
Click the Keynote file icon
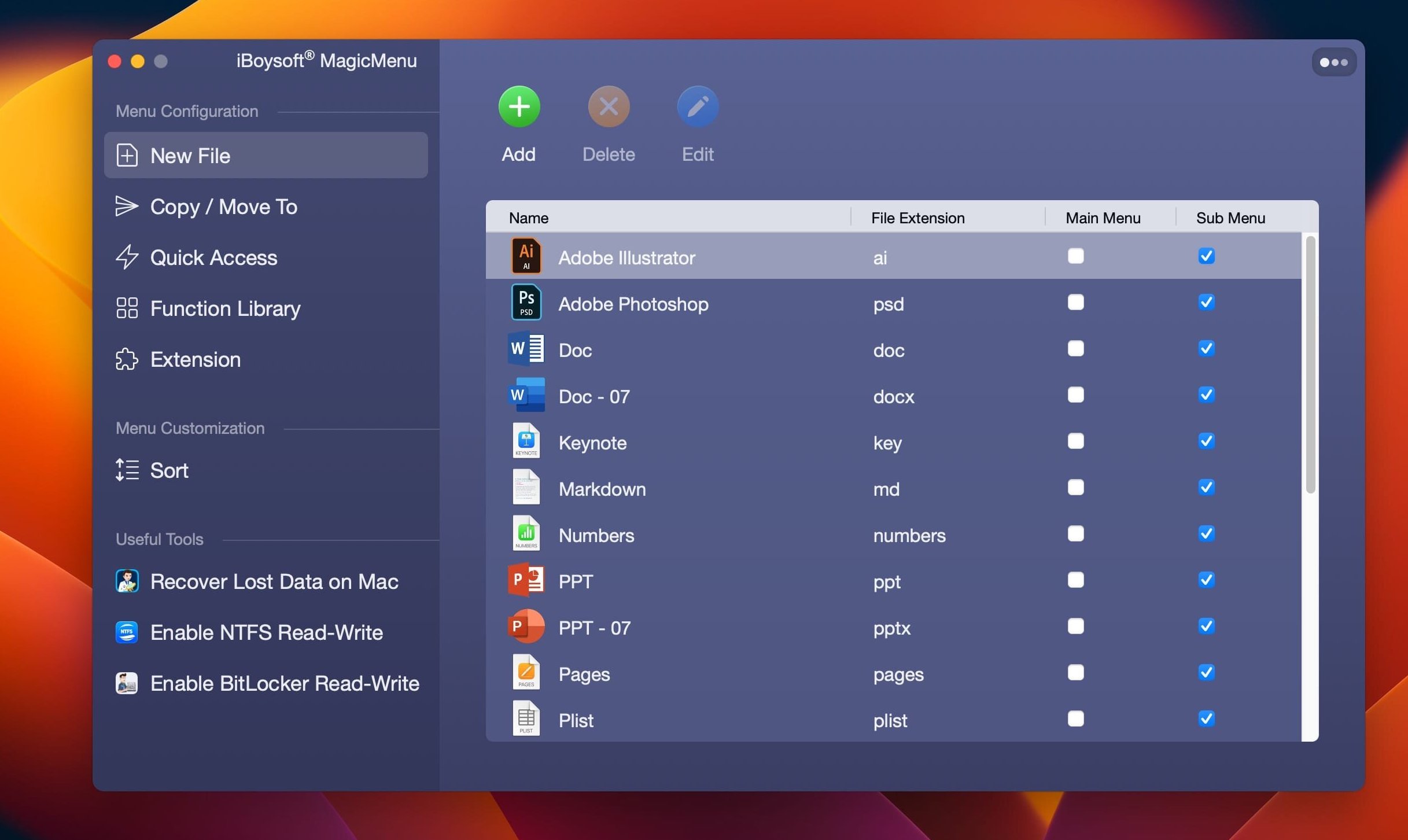[x=526, y=441]
